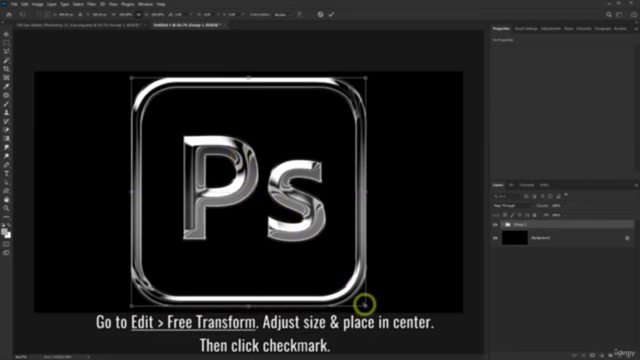Viewport: 640px width, 360px height.
Task: Open the Filter menu
Action: pos(91,4)
